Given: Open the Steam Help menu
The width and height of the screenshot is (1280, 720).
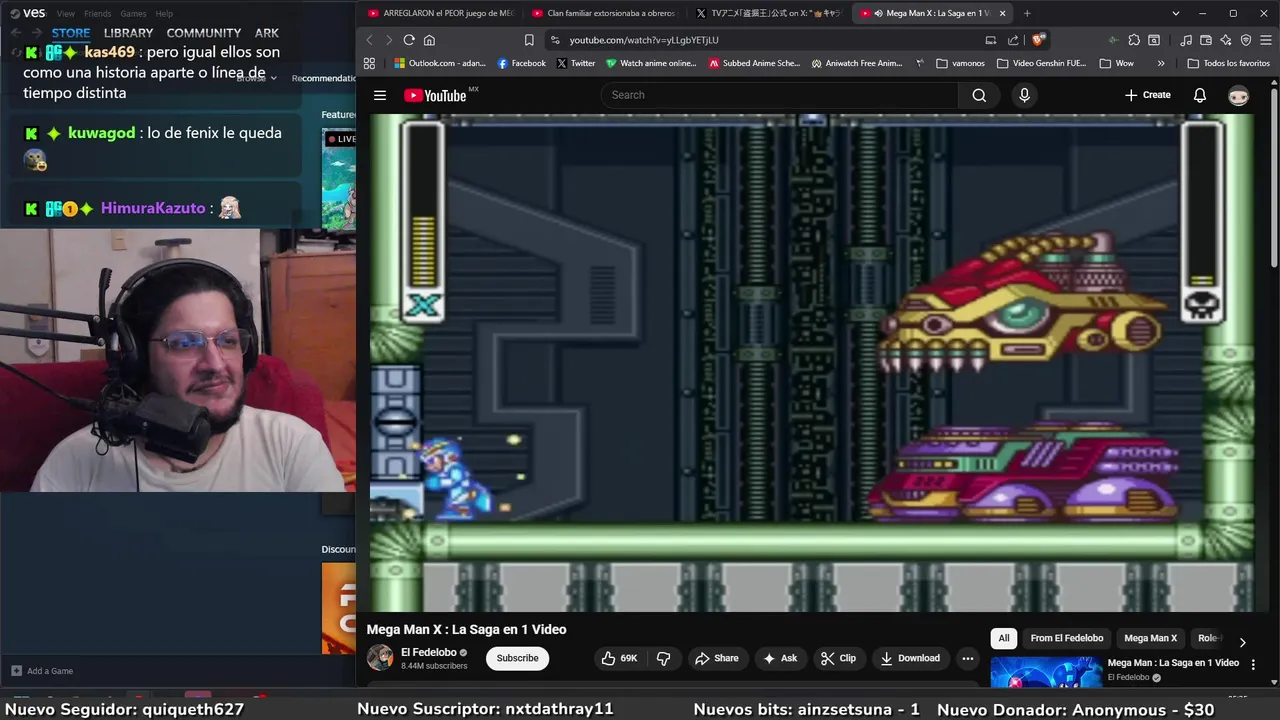Looking at the screenshot, I should coord(164,14).
